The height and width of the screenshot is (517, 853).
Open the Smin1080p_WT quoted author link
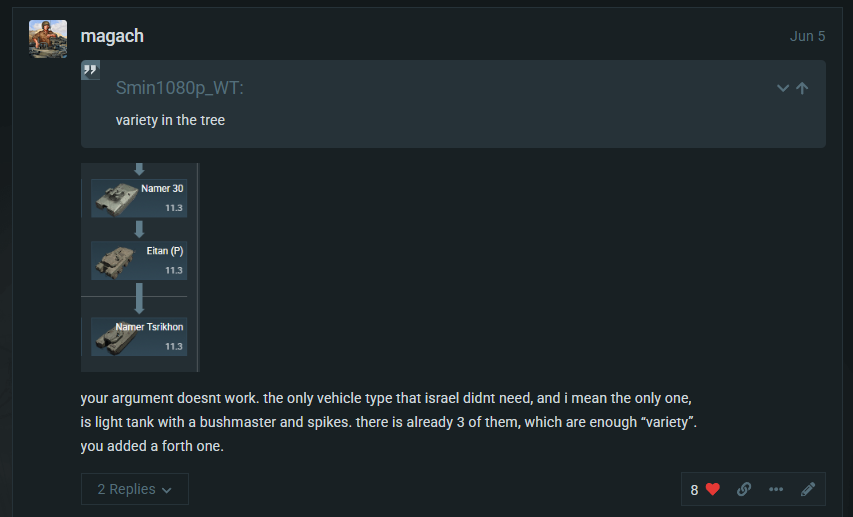coord(180,88)
